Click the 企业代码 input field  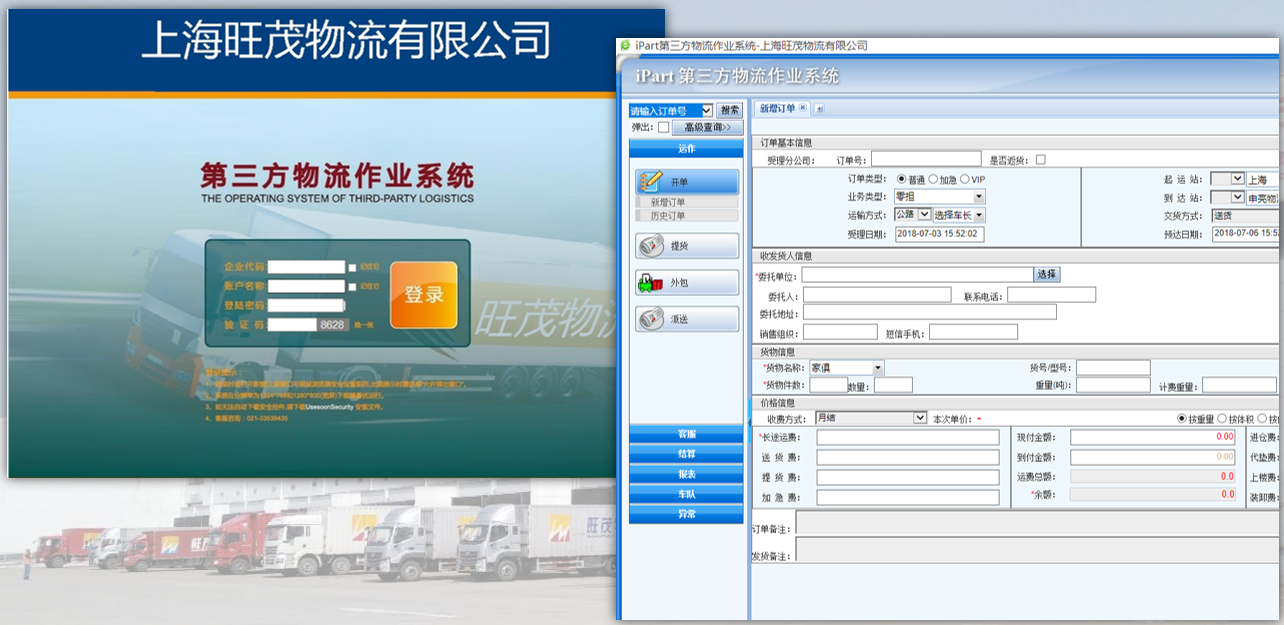(306, 267)
